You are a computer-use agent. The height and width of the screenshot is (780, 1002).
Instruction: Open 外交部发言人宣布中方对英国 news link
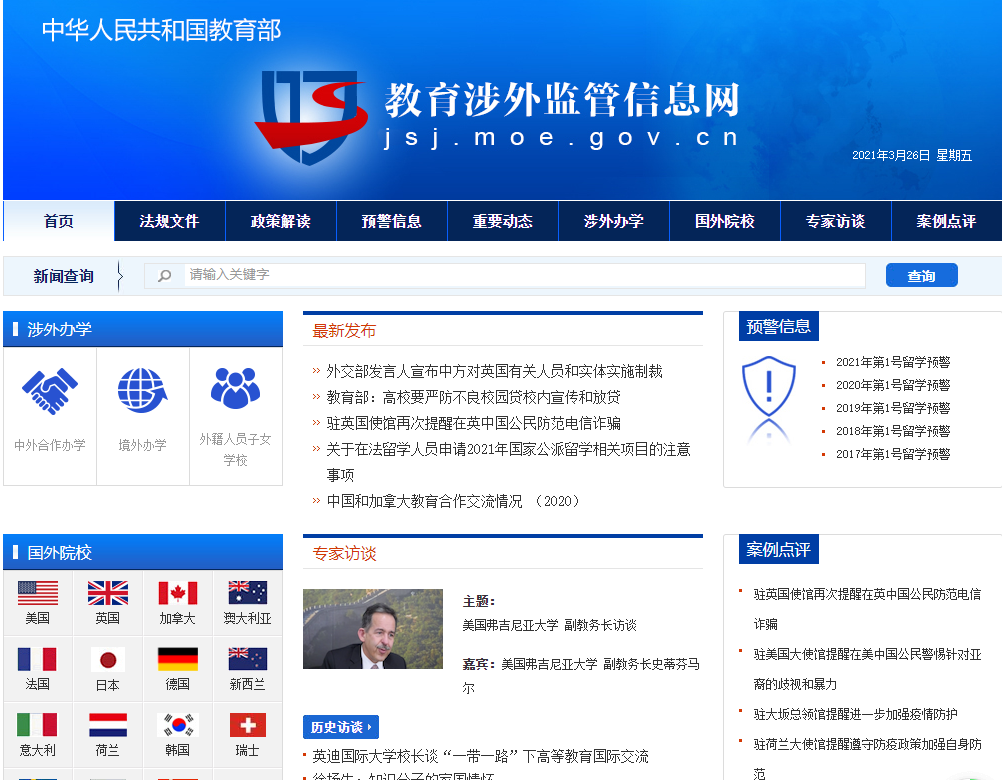point(494,371)
